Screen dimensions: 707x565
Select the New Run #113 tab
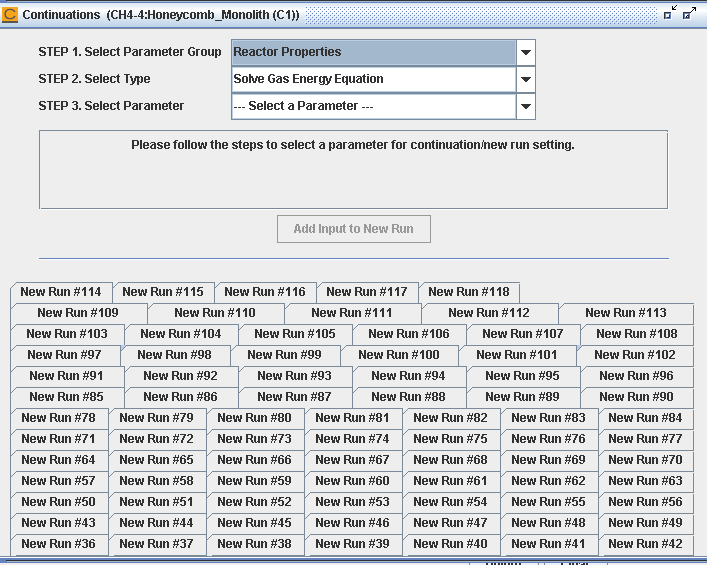[626, 313]
